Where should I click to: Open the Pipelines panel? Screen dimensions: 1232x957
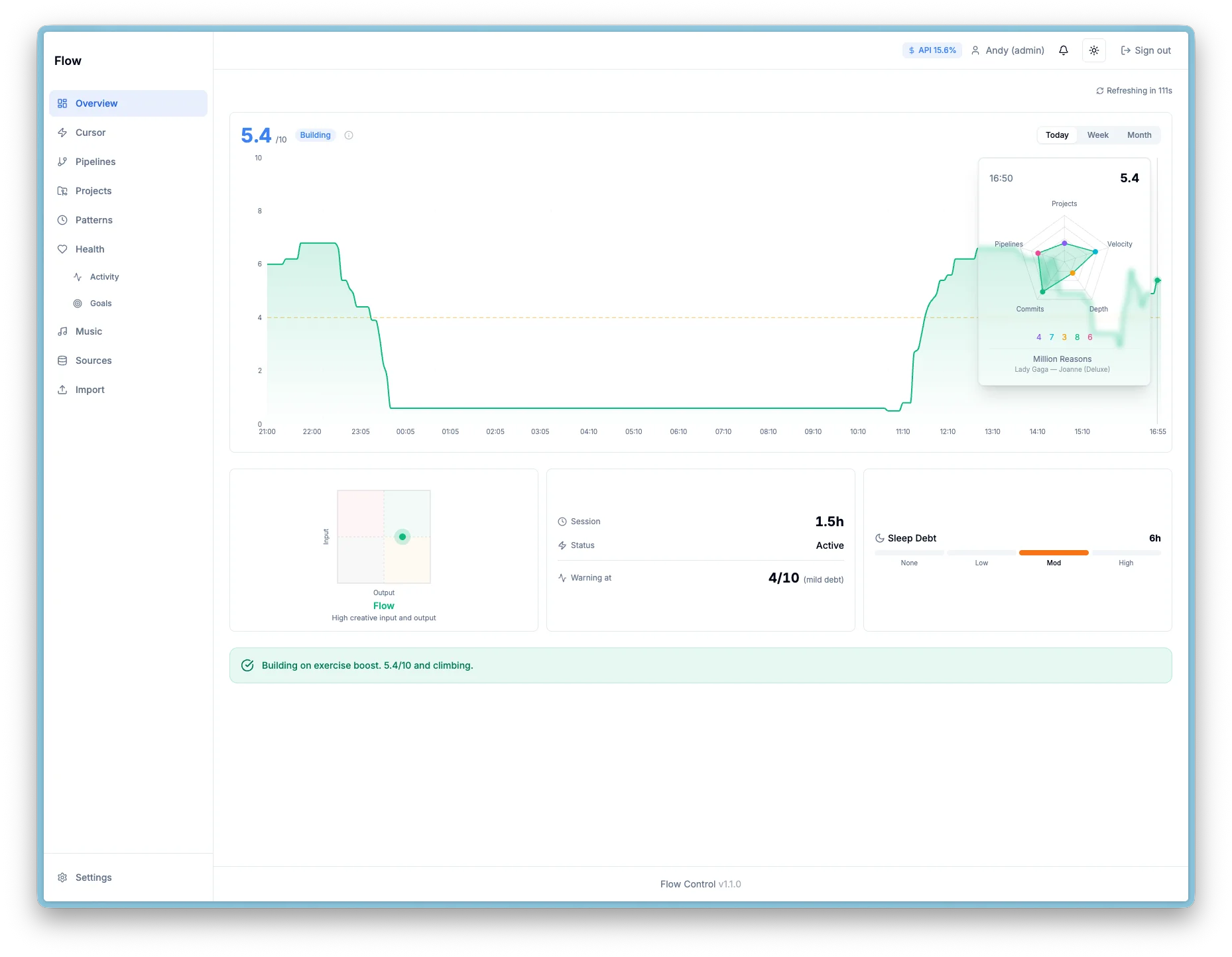click(x=95, y=162)
